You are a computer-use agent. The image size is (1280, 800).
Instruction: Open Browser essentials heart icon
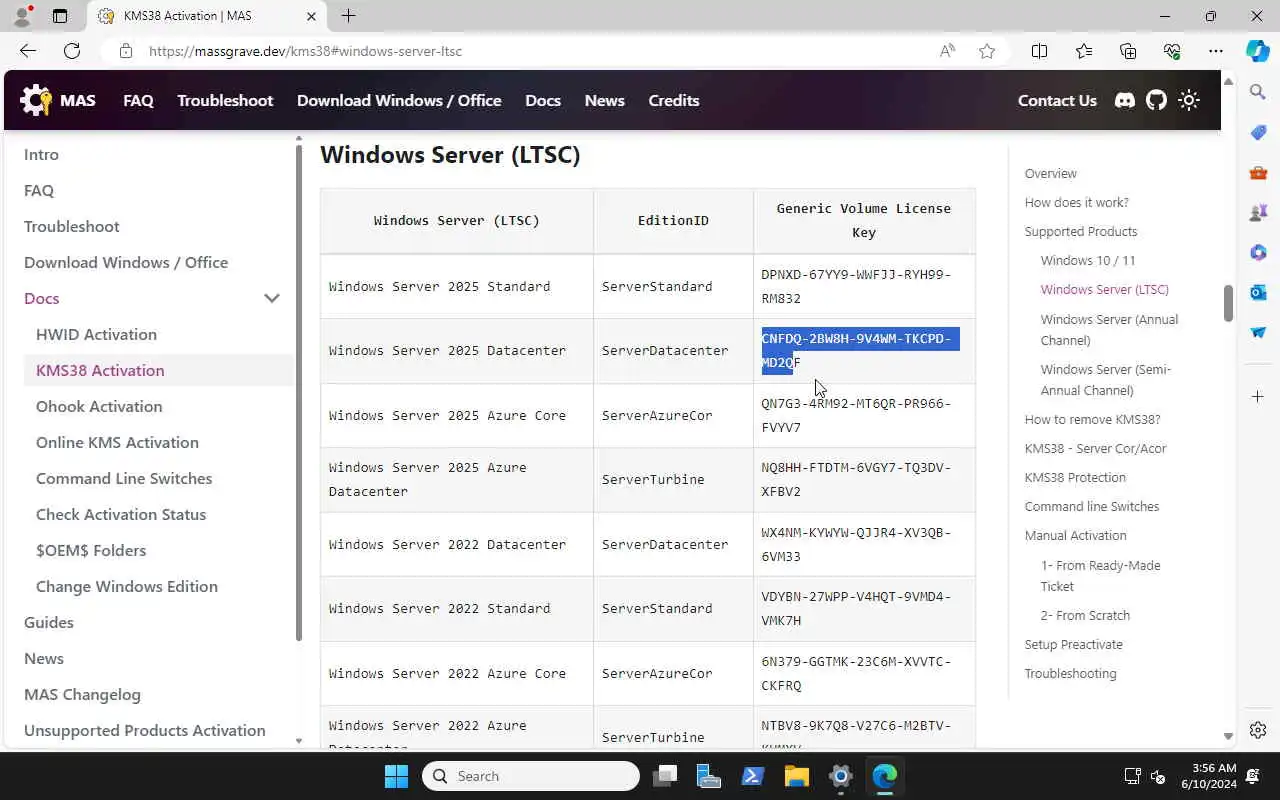[1172, 51]
